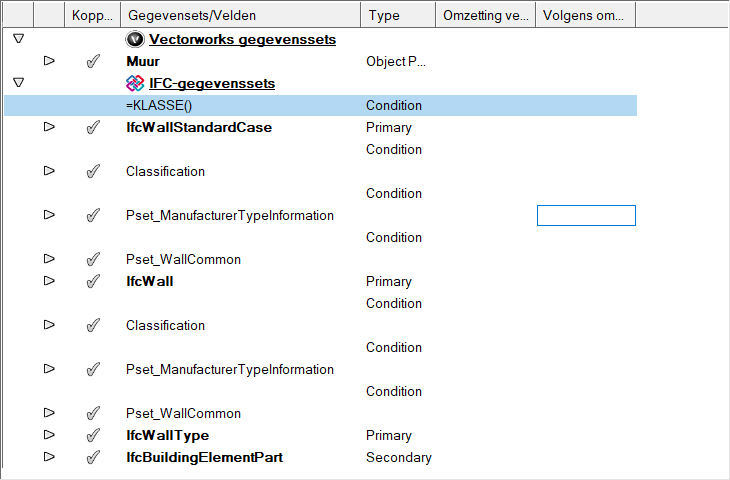Expand the IfcBuildingElementPart row
The width and height of the screenshot is (730, 480).
(49, 457)
